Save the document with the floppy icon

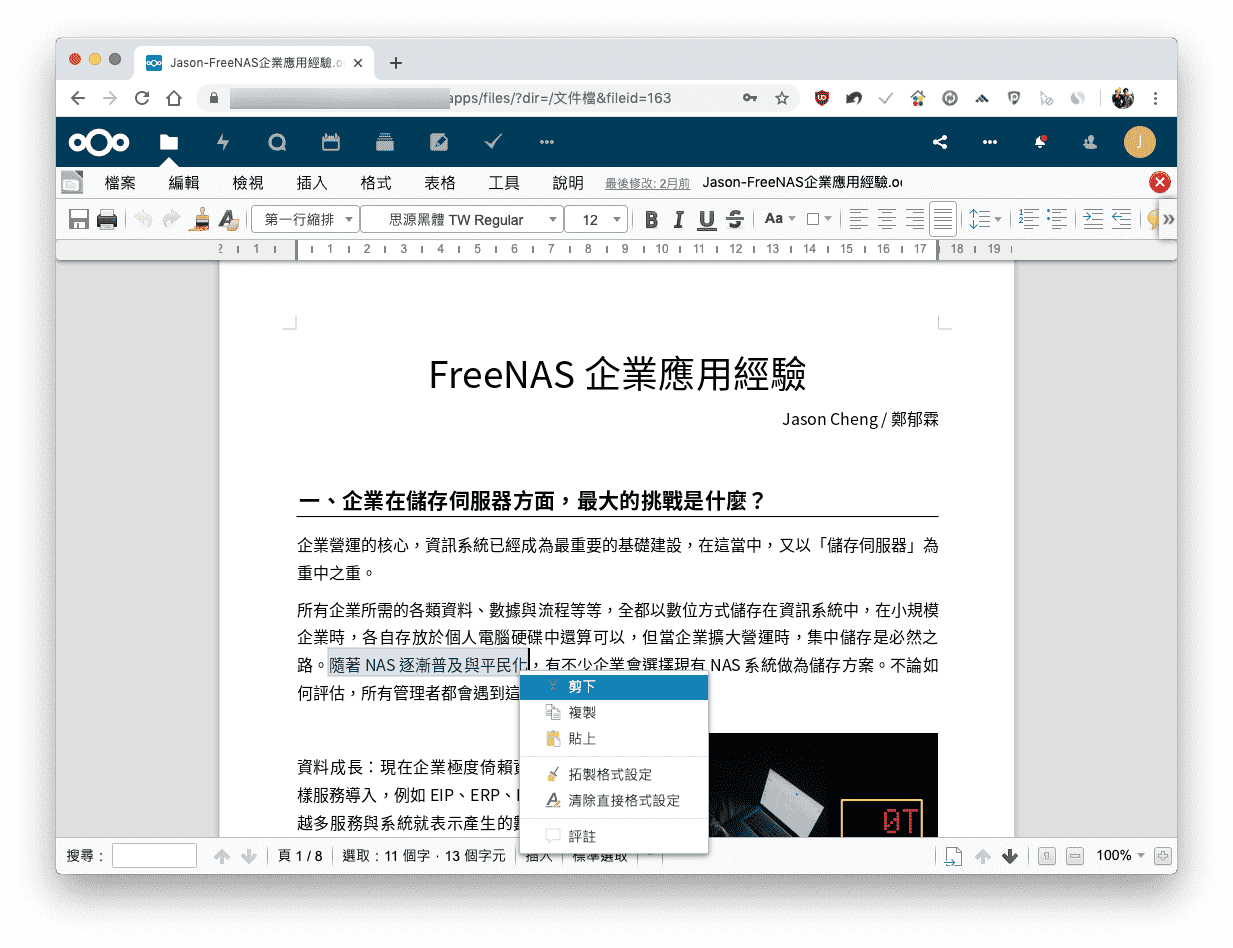click(78, 219)
